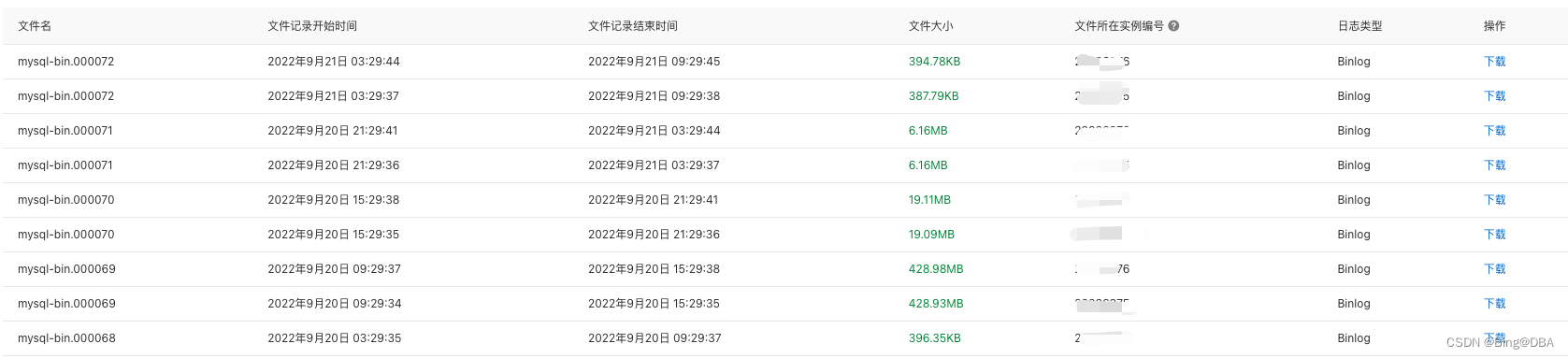The image size is (1568, 358).
Task: Download the 394.78KB mysql-bin.000072 file
Action: point(1494,62)
